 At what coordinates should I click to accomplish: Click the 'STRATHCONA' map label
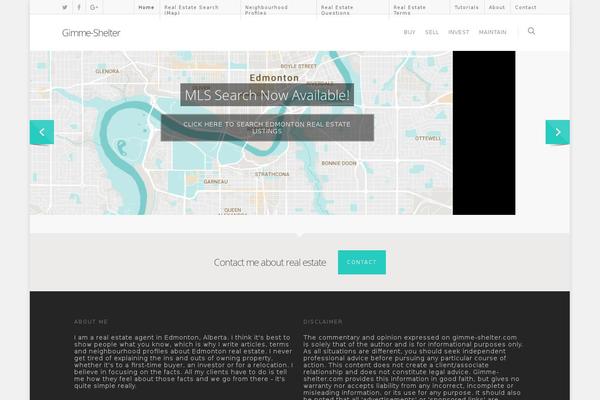pos(272,174)
